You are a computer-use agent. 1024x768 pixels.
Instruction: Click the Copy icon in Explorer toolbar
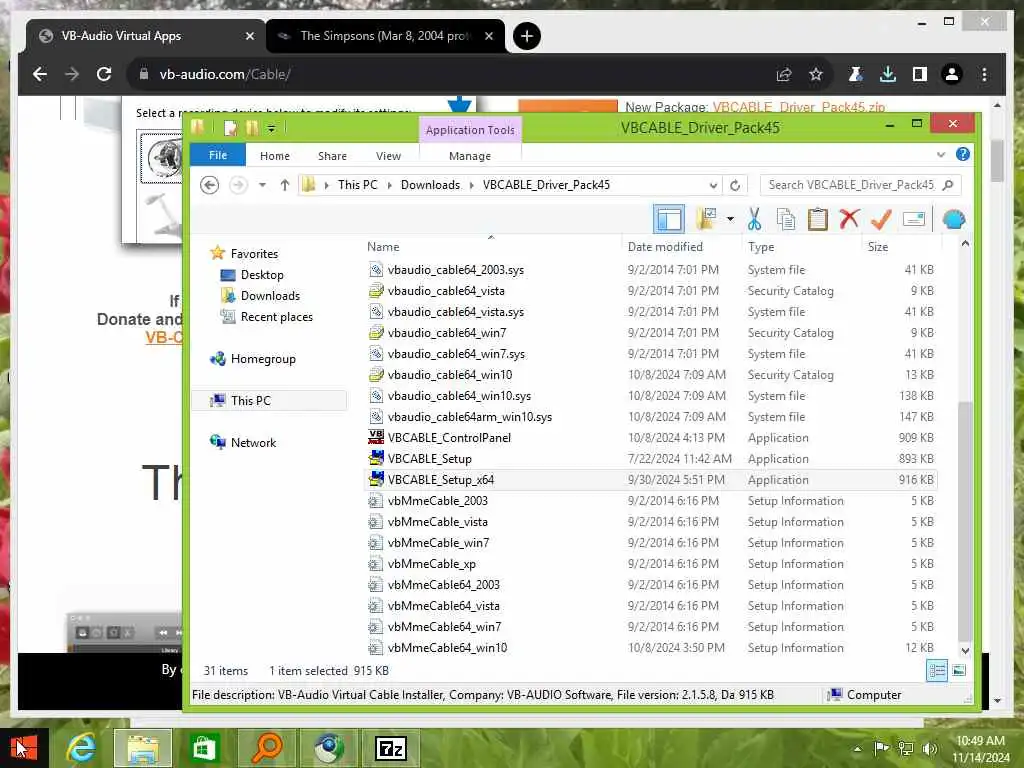(786, 219)
